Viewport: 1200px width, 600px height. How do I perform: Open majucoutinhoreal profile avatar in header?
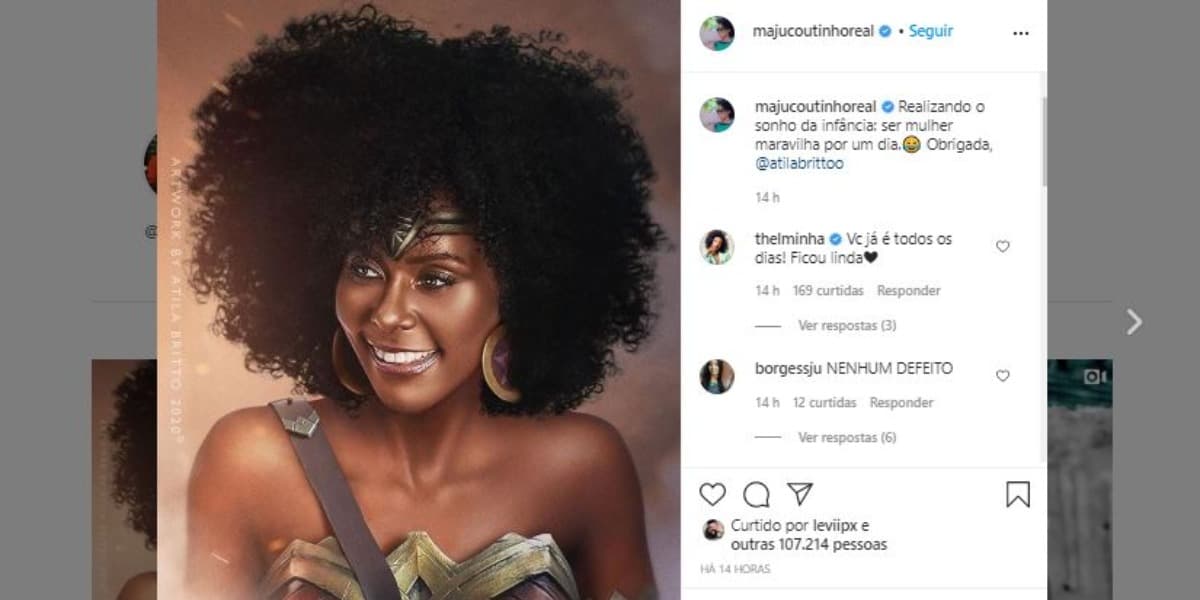click(x=717, y=33)
